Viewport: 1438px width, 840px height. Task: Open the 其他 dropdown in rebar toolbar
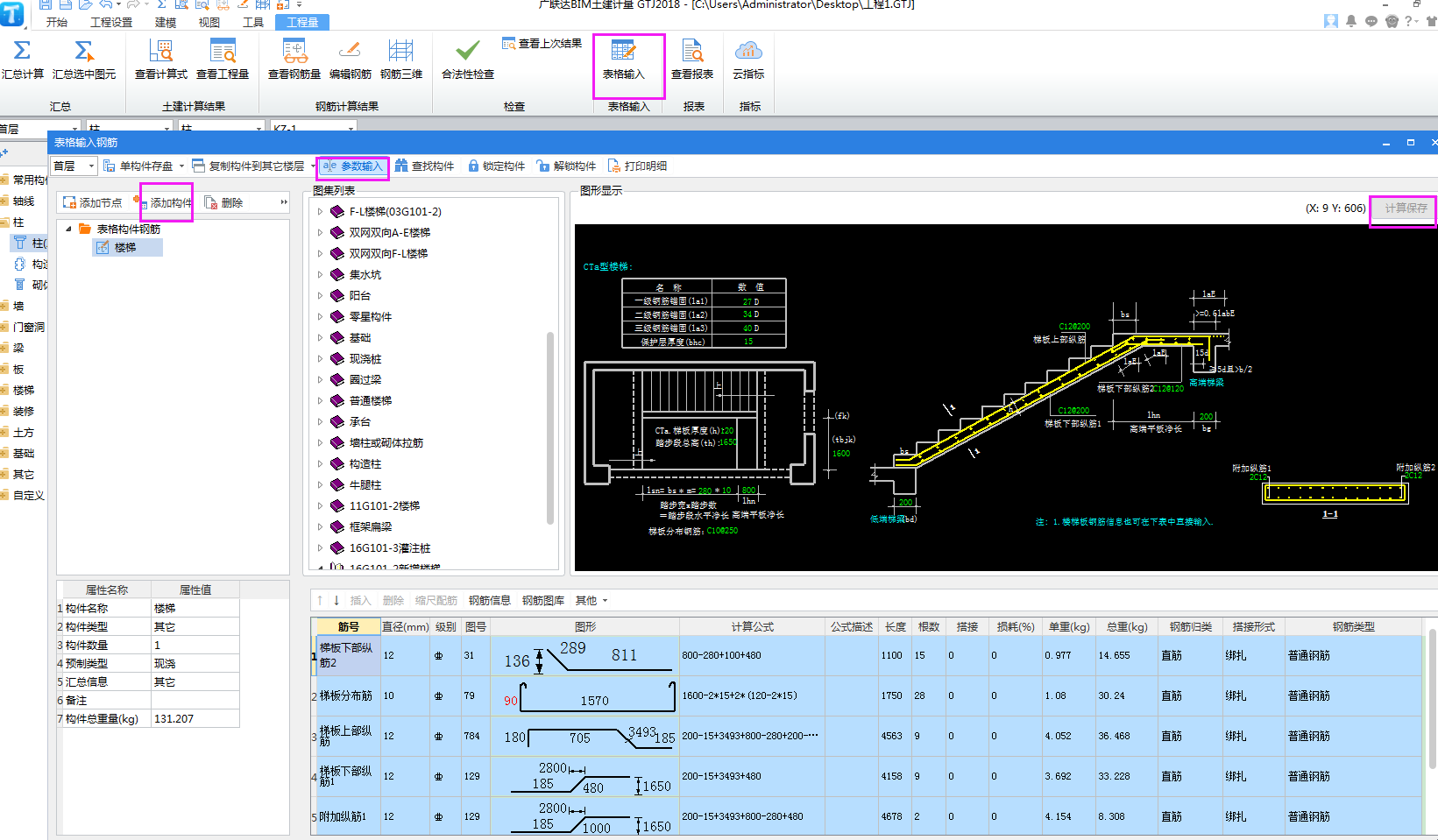point(591,601)
